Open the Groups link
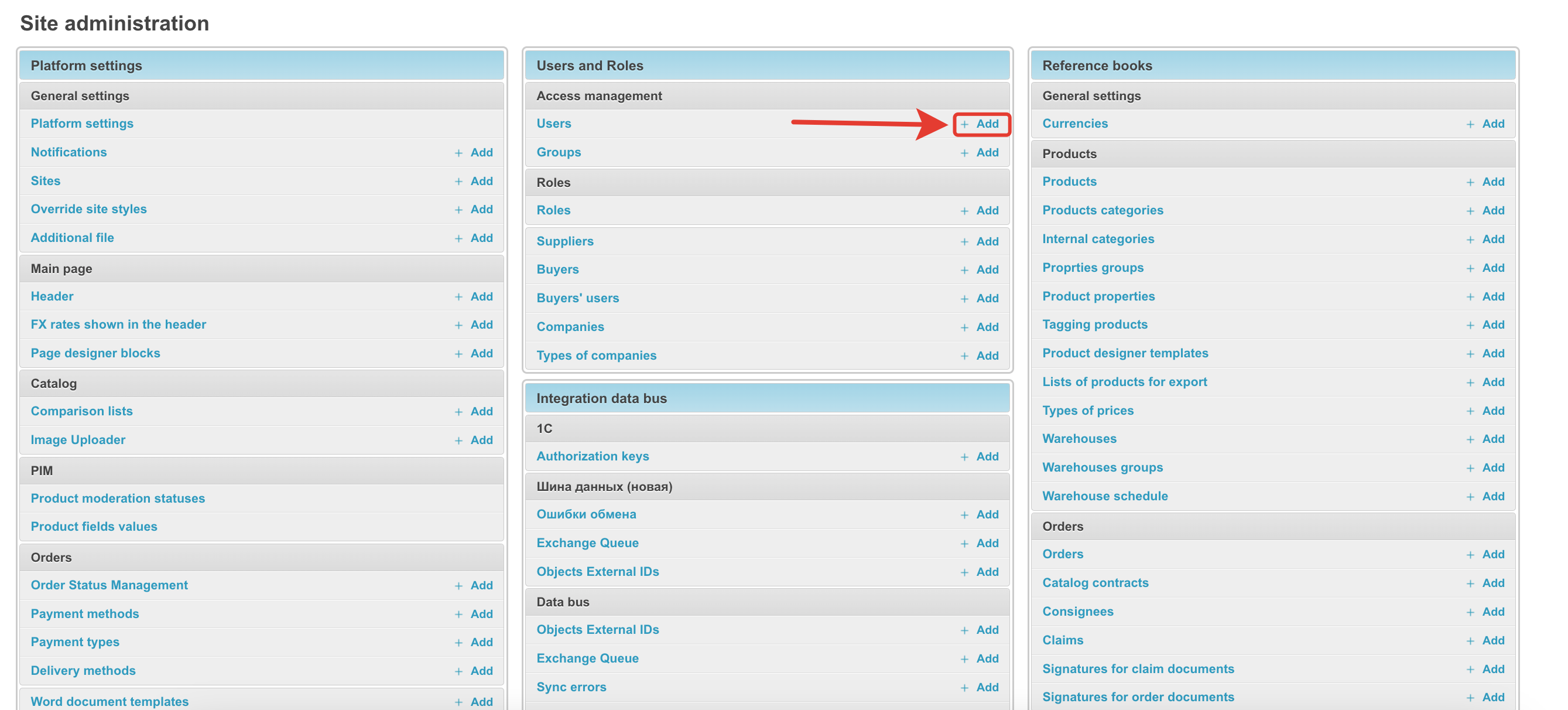Screen dimensions: 1568x710 (559, 152)
